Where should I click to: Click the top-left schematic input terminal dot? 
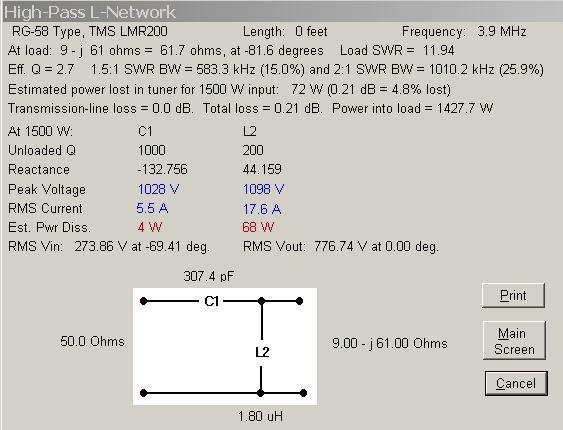(144, 301)
